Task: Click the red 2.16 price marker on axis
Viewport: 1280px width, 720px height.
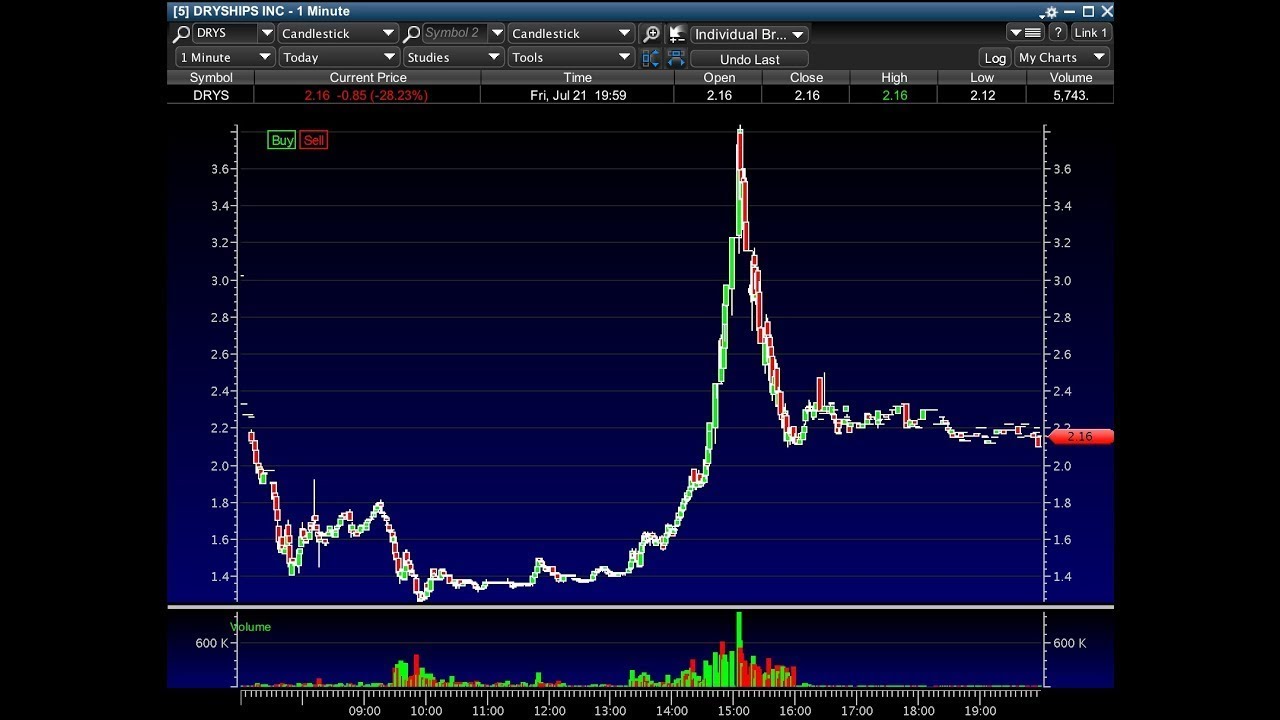Action: pyautogui.click(x=1080, y=437)
